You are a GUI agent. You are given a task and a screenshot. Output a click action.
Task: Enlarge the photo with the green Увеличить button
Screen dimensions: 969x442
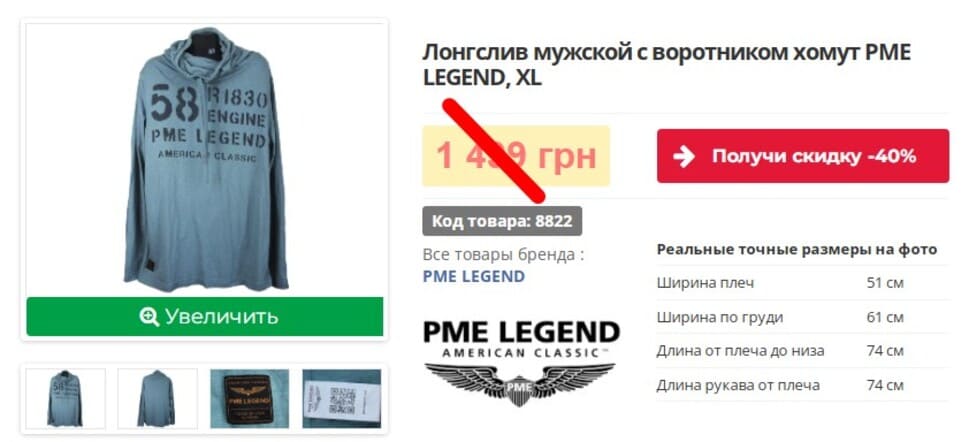[x=205, y=317]
